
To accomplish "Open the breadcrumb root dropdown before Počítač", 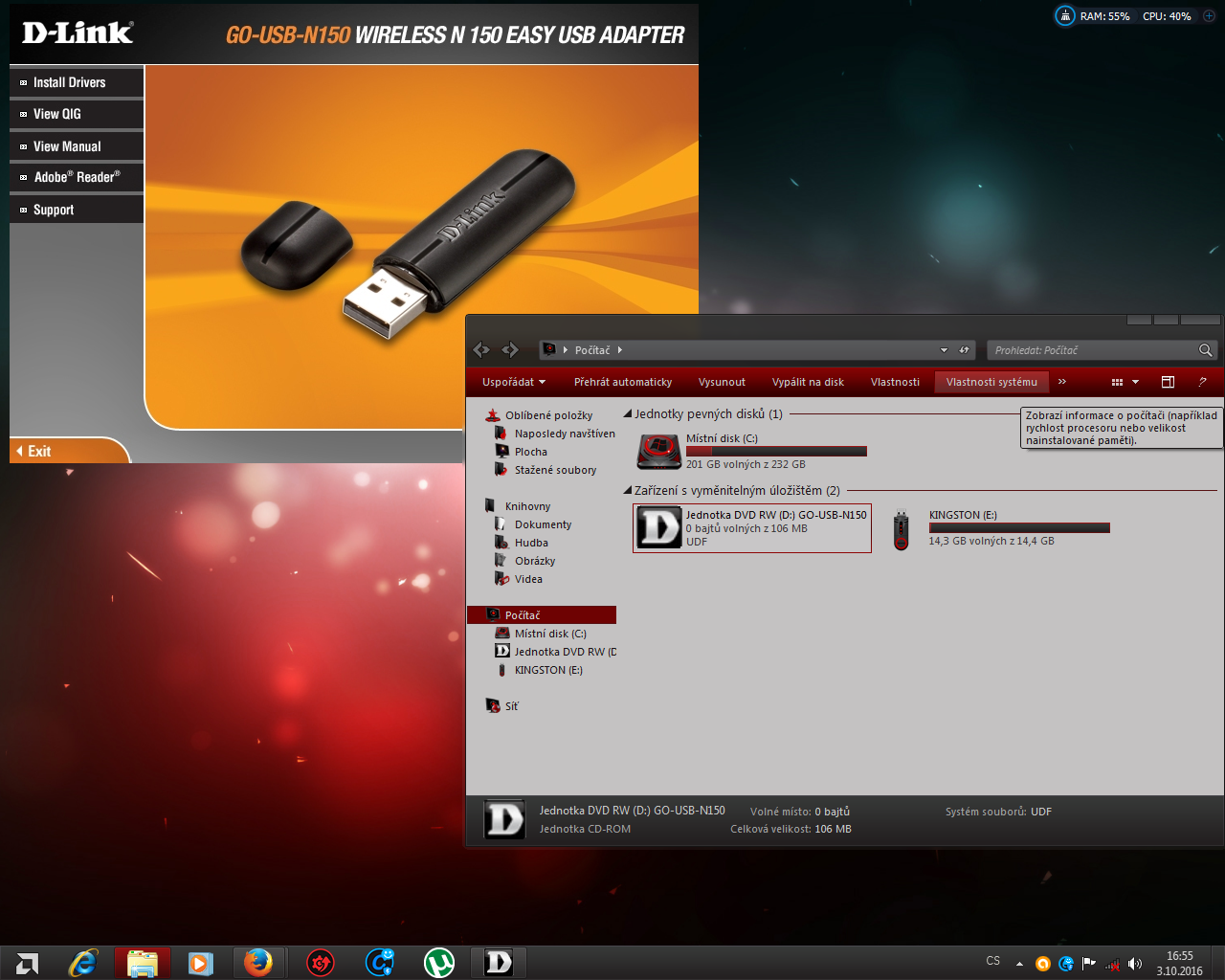I will (566, 350).
